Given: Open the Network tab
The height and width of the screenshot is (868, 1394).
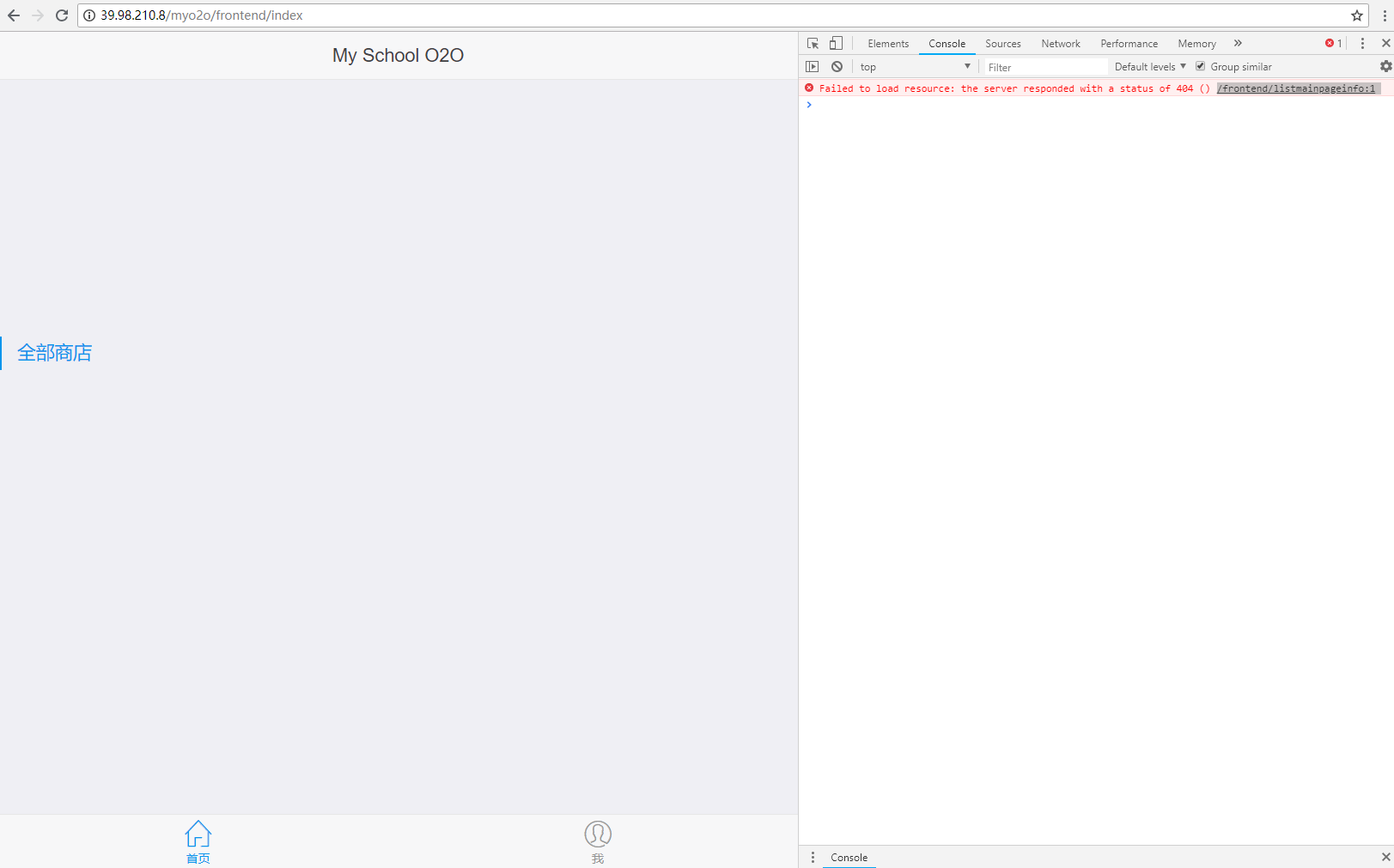Looking at the screenshot, I should [1061, 44].
